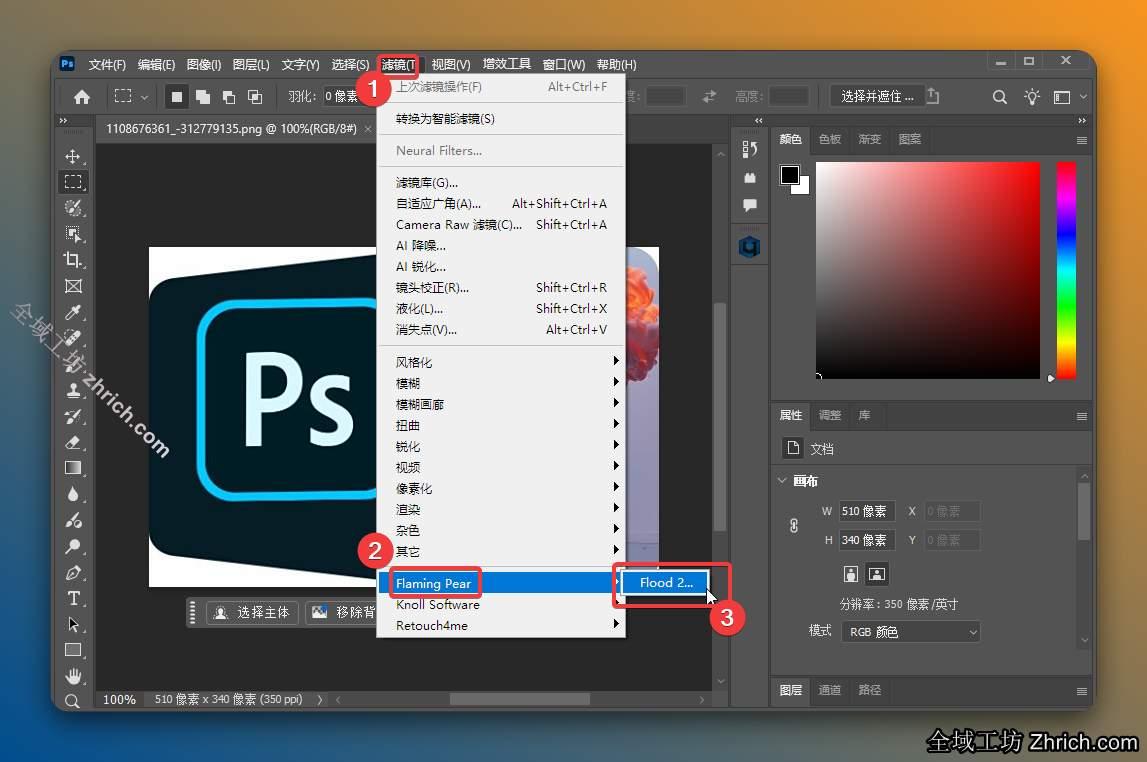Viewport: 1147px width, 762px height.
Task: Select the Dodge tool
Action: (72, 546)
